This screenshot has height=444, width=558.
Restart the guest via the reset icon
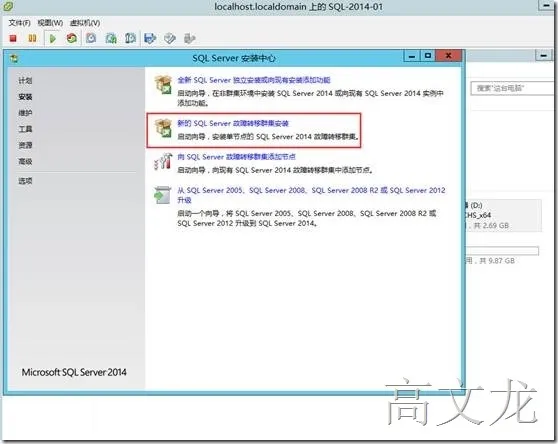[72, 38]
